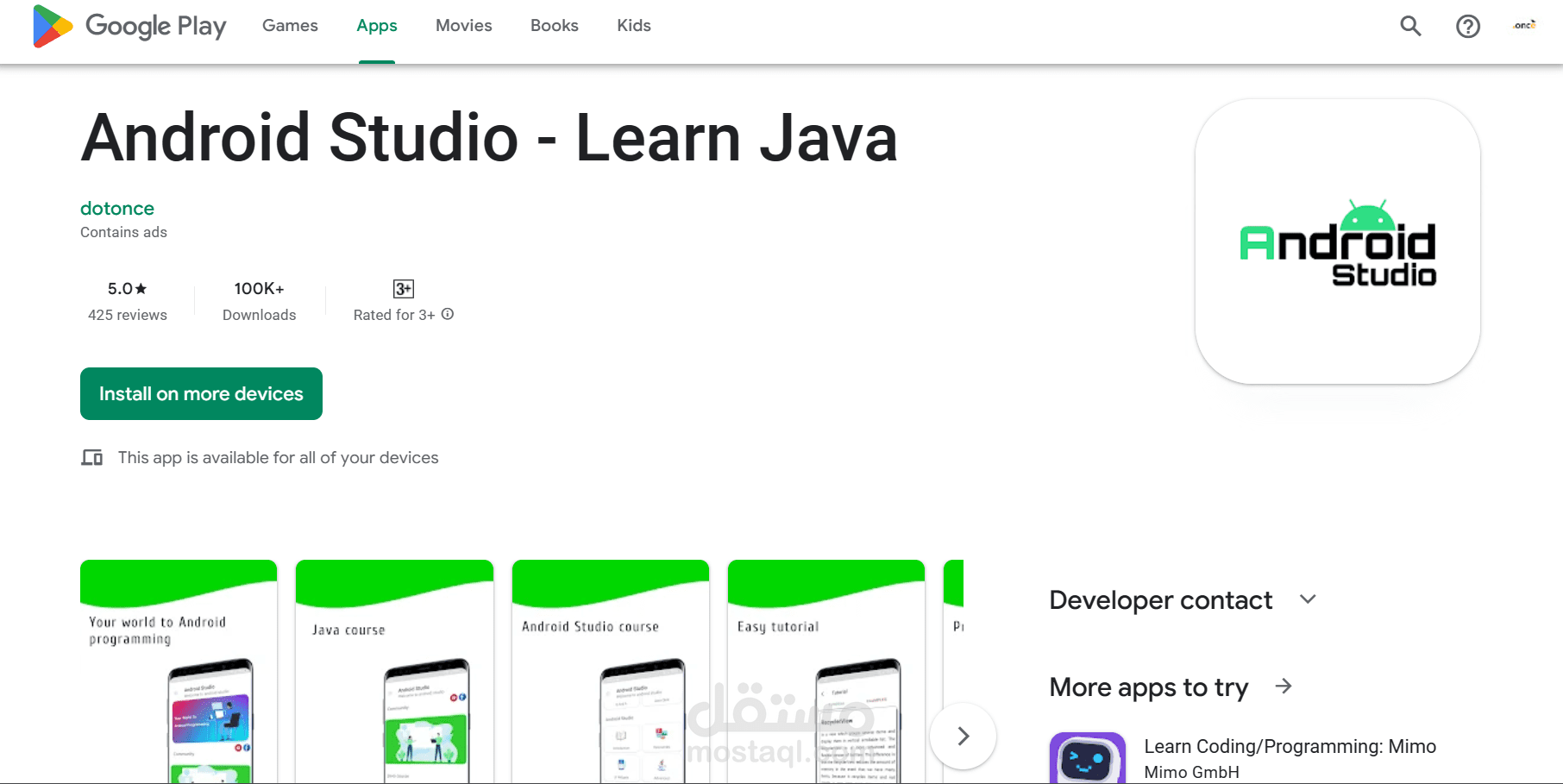Screen dimensions: 1563x784
Task: Open the search magnifier icon
Action: 1410,26
